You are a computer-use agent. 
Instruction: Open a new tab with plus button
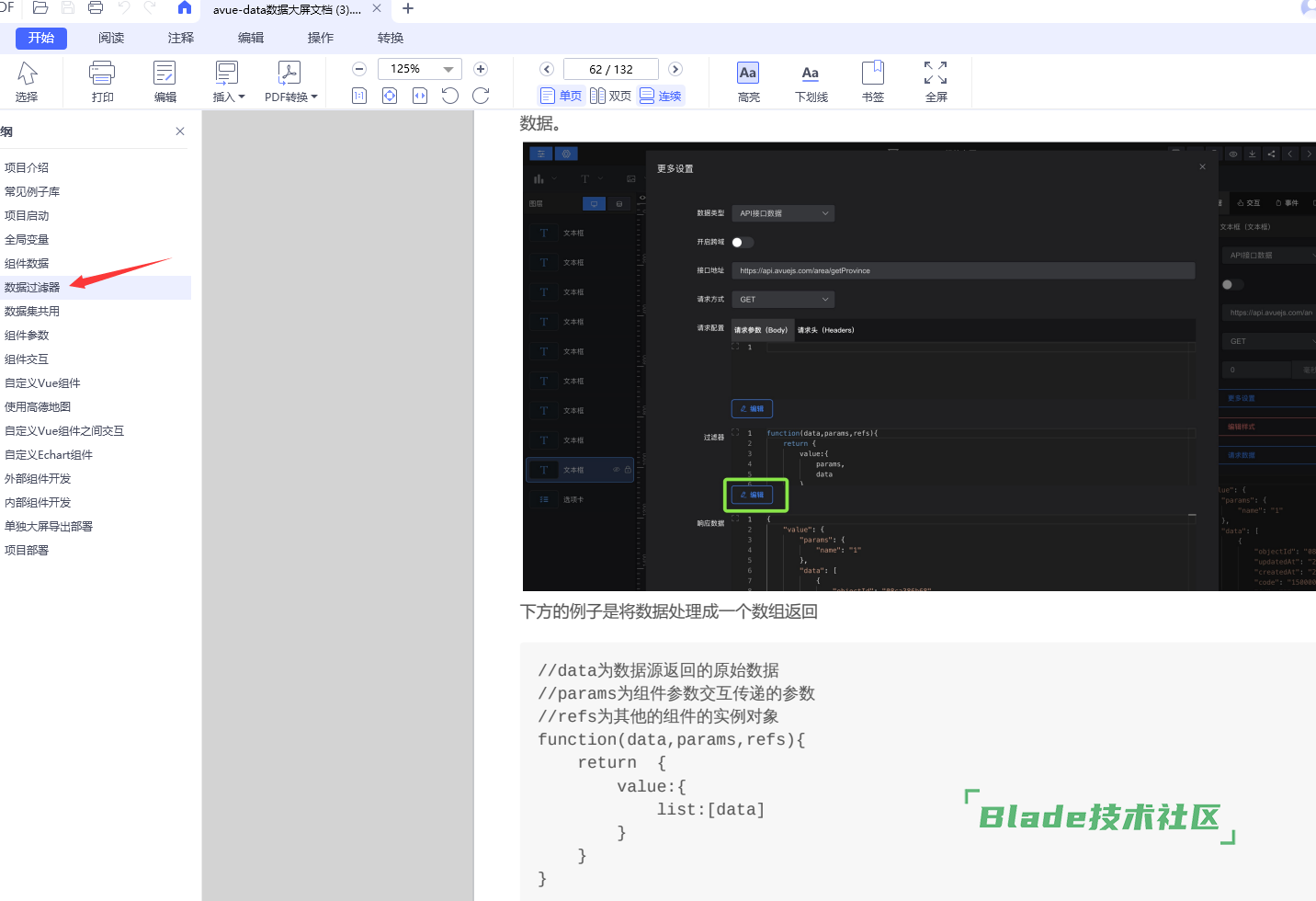pos(408,8)
